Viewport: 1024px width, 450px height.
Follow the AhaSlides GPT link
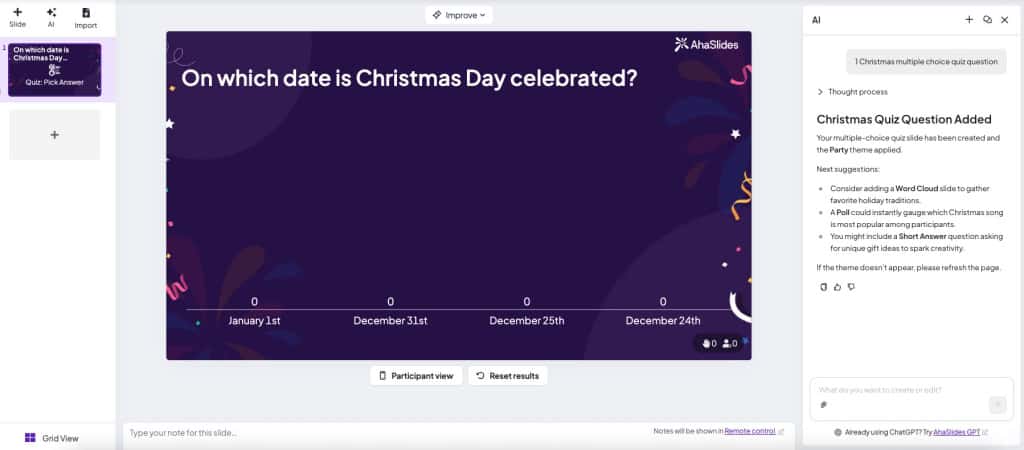[956, 432]
